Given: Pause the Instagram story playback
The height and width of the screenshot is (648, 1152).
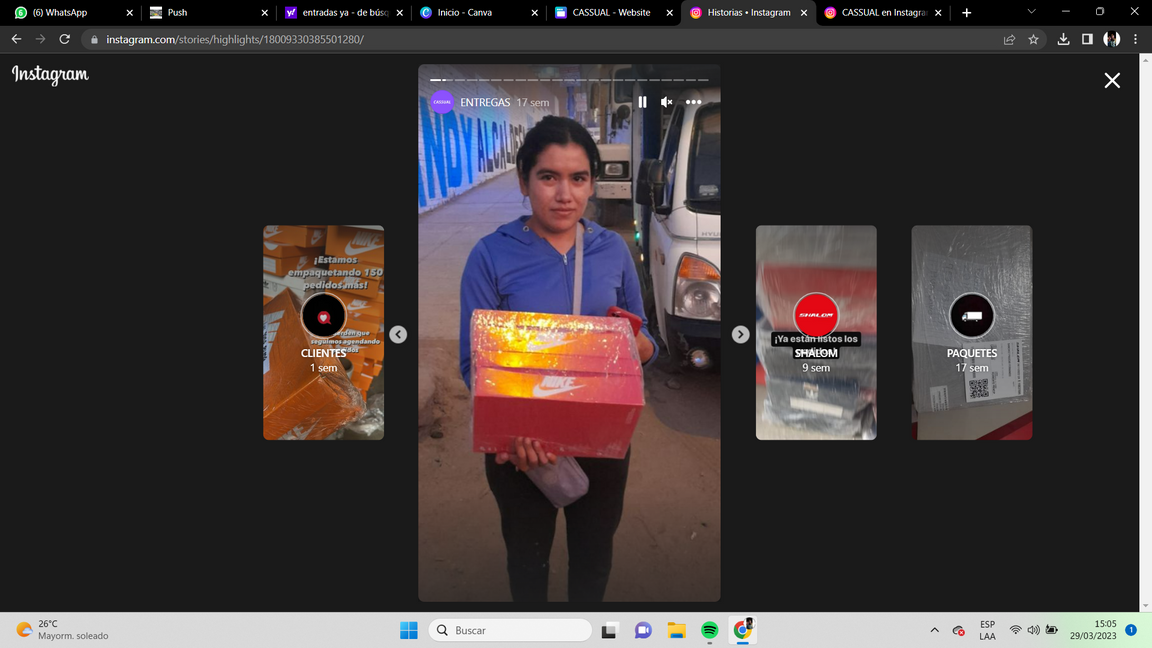Looking at the screenshot, I should tap(642, 102).
